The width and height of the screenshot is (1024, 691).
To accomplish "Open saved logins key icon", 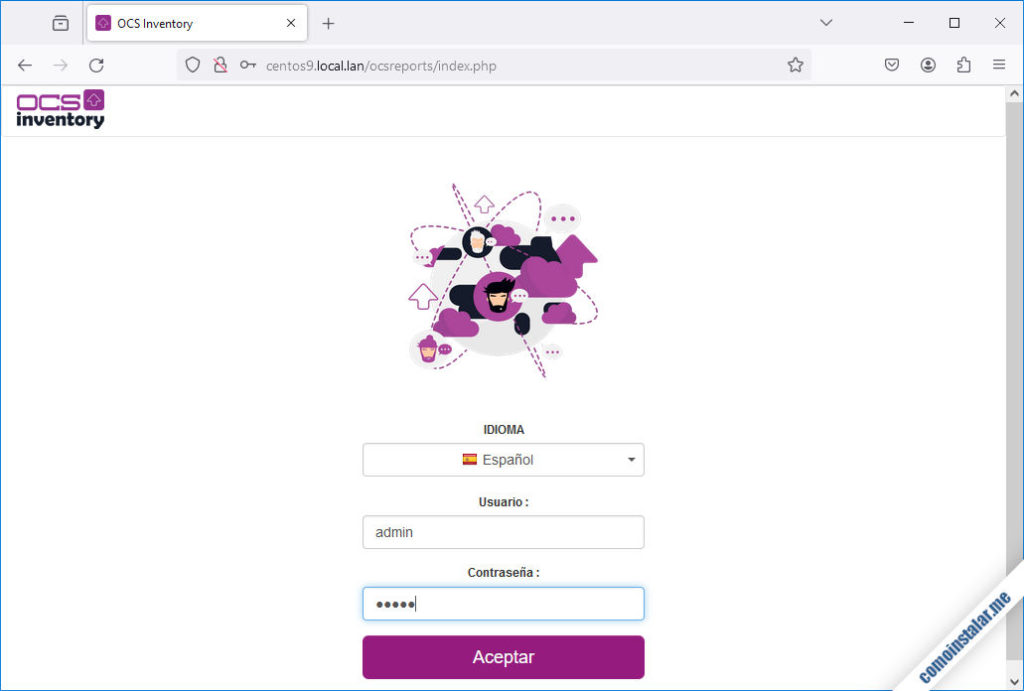I will coord(248,65).
